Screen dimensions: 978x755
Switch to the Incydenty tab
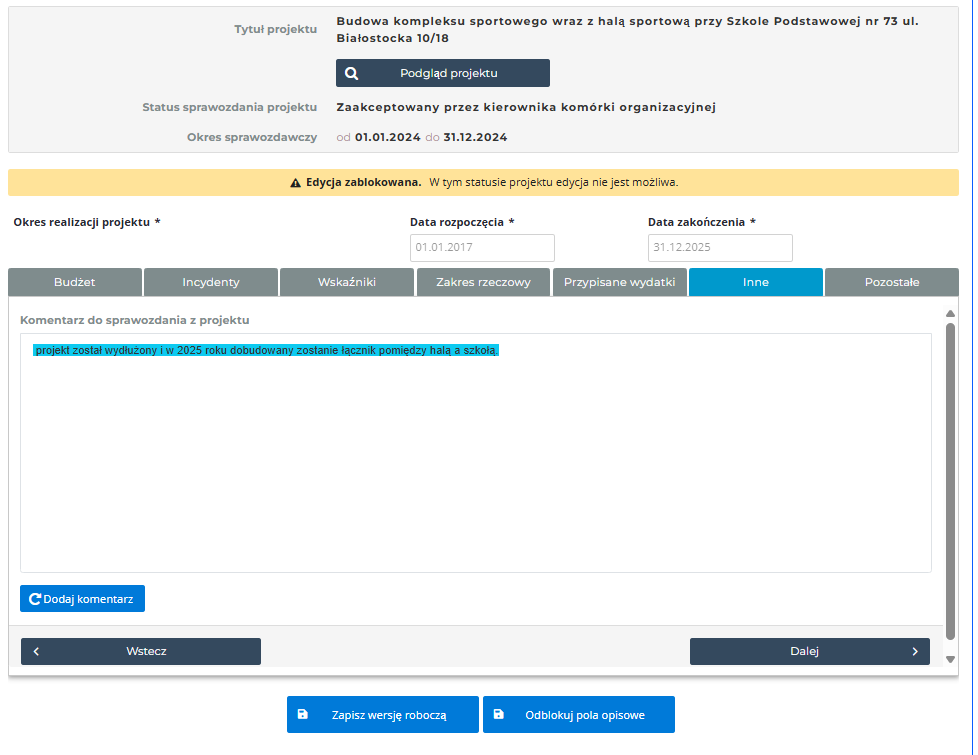point(211,282)
